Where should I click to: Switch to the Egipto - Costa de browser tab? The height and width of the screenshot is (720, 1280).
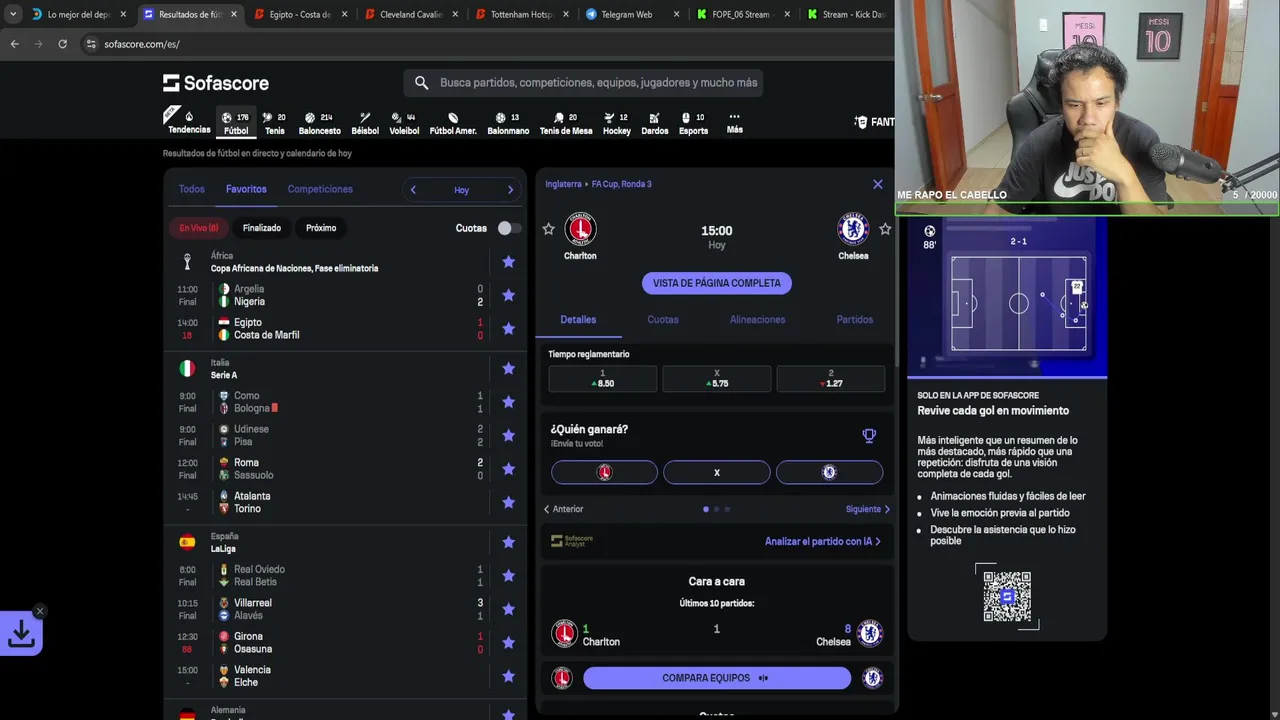(300, 14)
